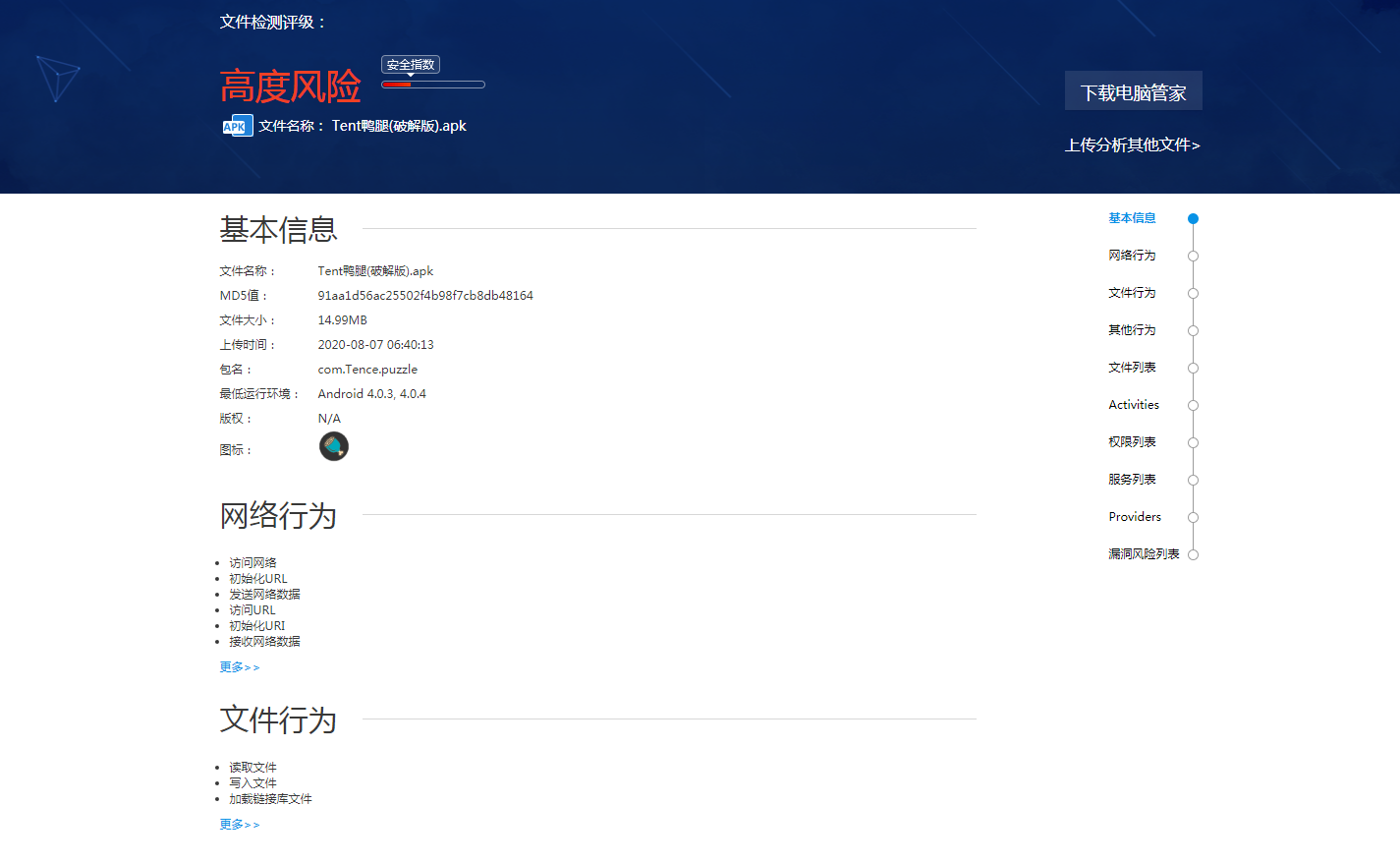Click the 初始化URL list item
Viewport: 1400px width, 863px height.
pyautogui.click(x=258, y=579)
